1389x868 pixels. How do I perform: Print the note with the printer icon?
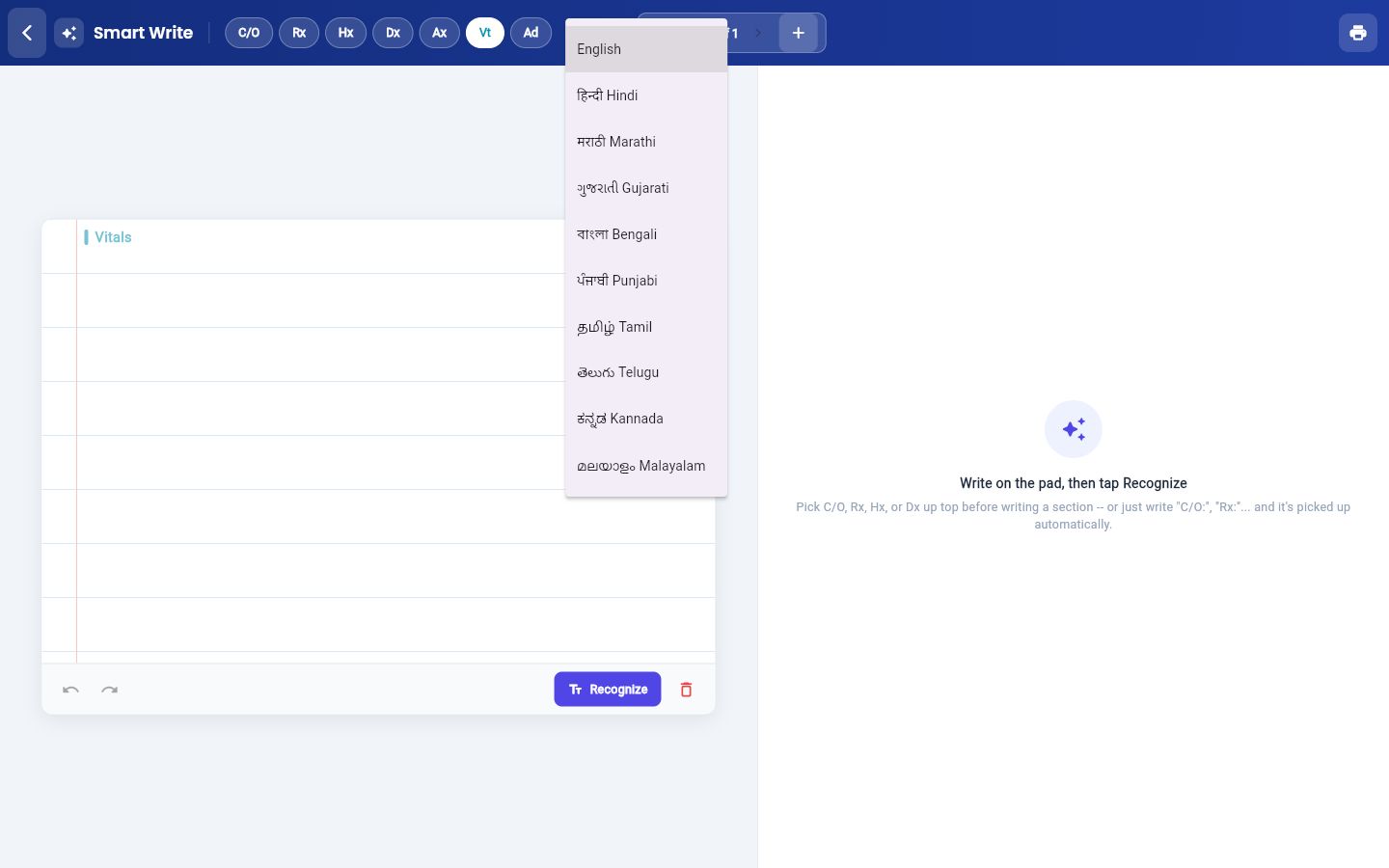pos(1358,33)
